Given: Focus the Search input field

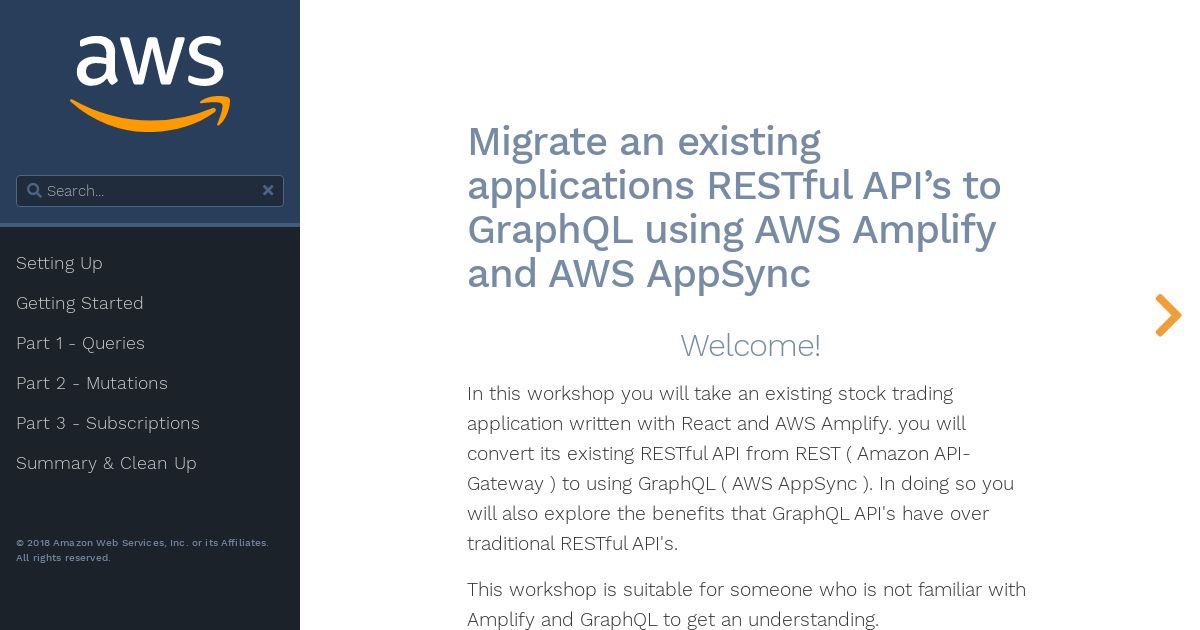Looking at the screenshot, I should (x=150, y=191).
